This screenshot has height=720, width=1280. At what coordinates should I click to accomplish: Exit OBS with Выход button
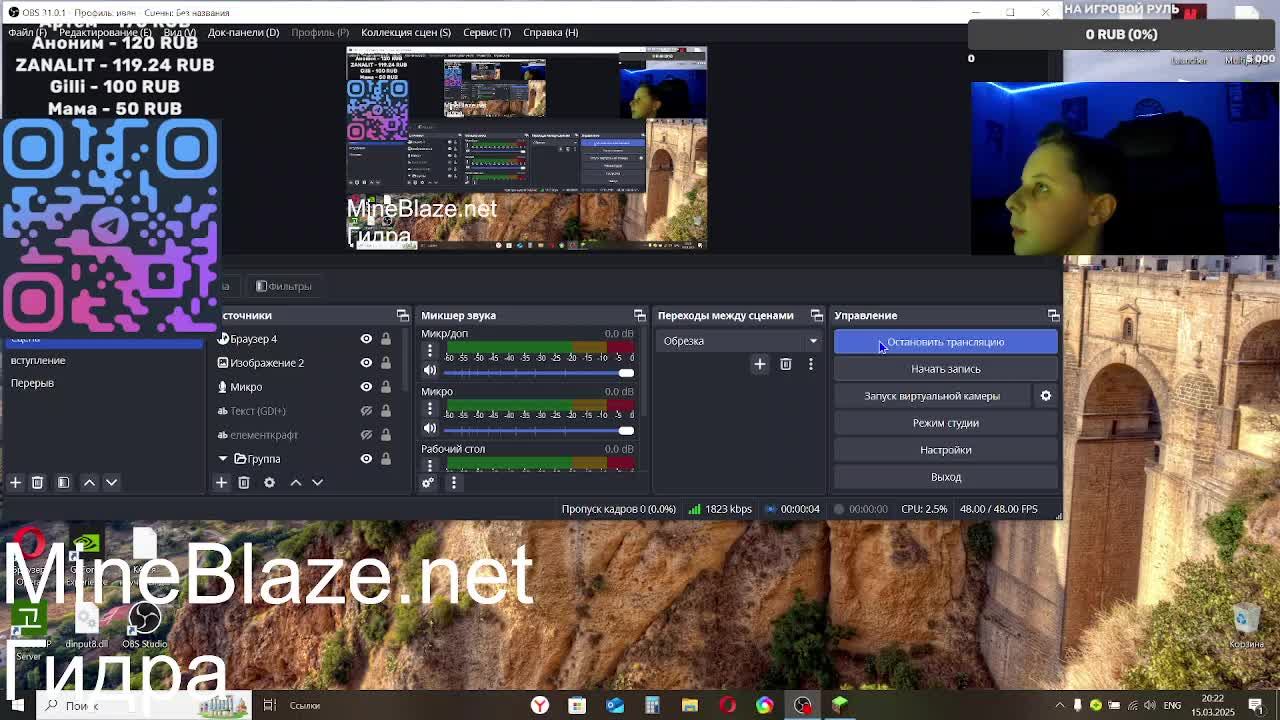pos(945,477)
